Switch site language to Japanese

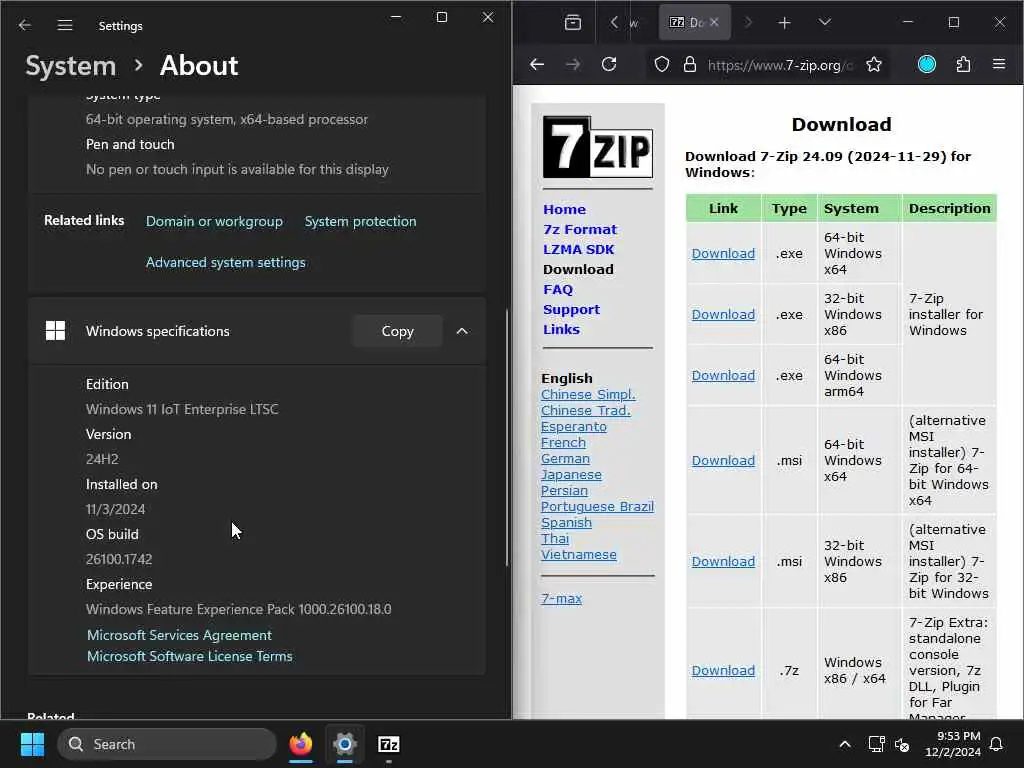(x=571, y=475)
